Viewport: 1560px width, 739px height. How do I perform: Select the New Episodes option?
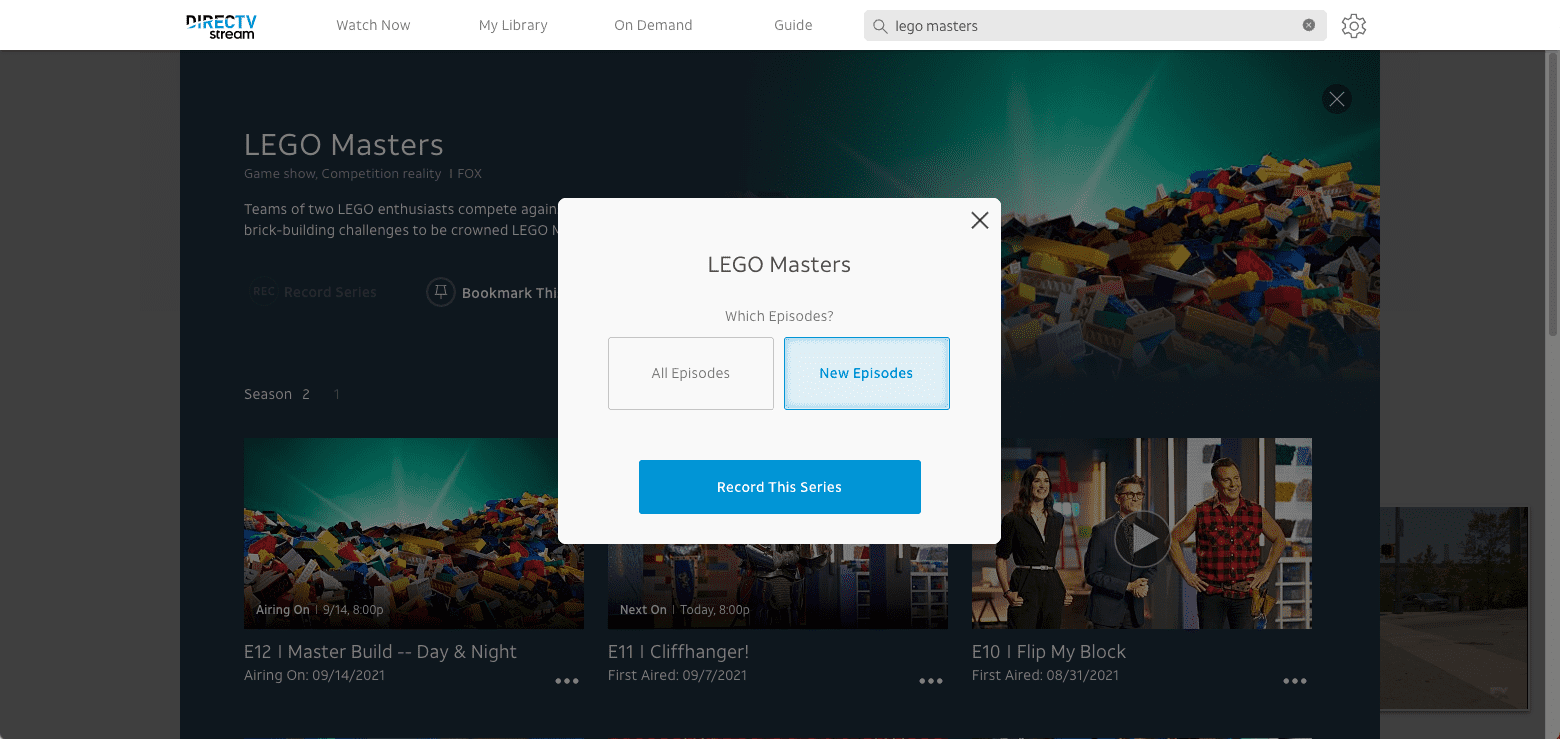(x=867, y=373)
